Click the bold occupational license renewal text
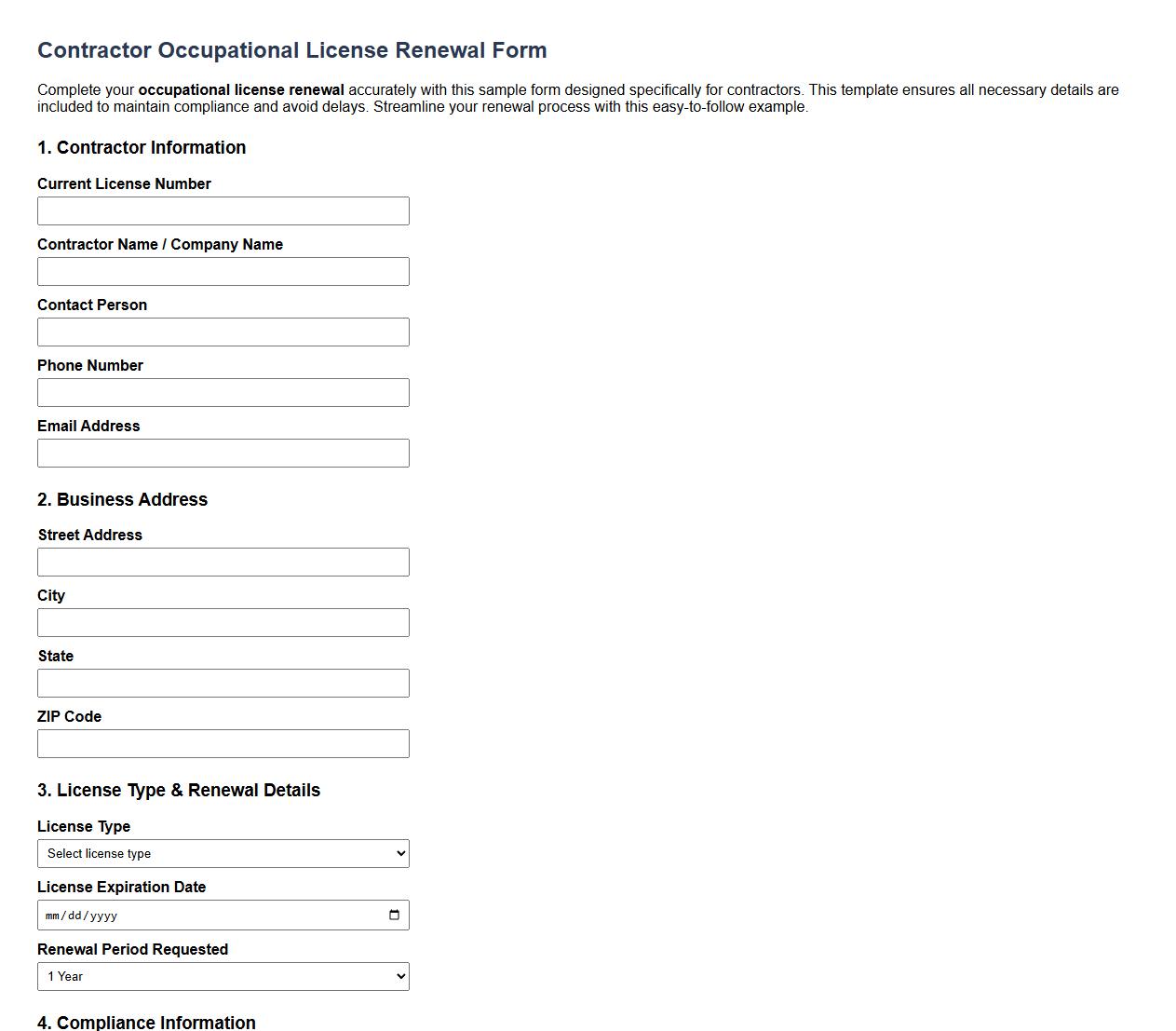Viewport: 1176px width, 1031px height. click(240, 89)
